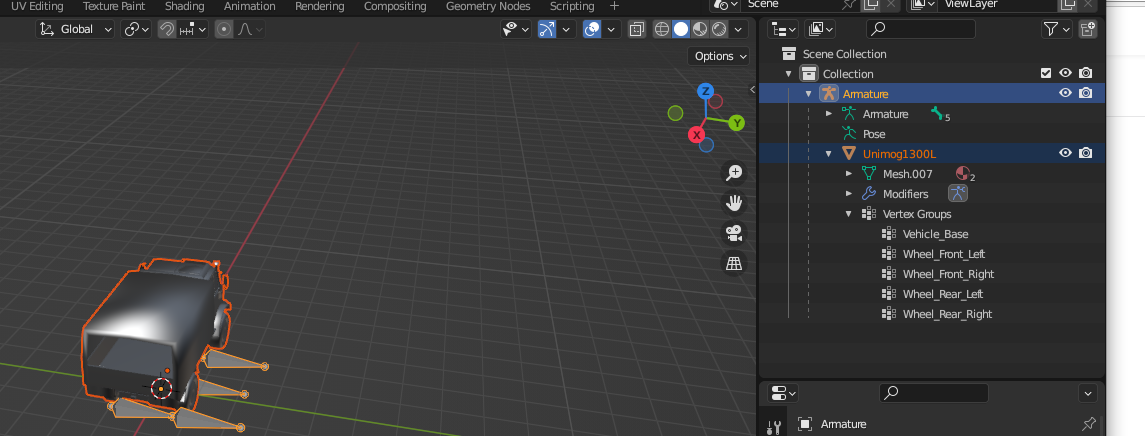Open the Global transform orientation dropdown

pos(76,29)
